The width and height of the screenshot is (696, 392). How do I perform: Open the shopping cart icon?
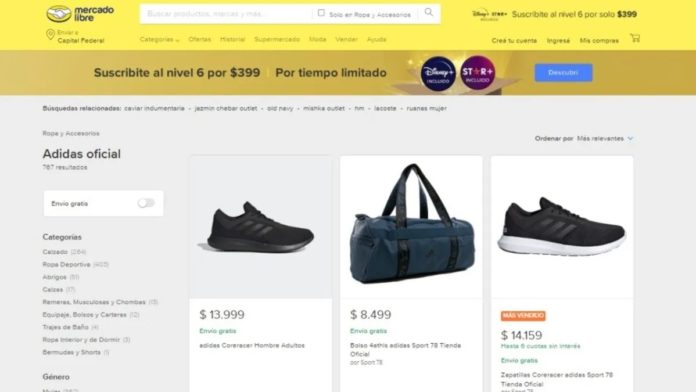[635, 38]
